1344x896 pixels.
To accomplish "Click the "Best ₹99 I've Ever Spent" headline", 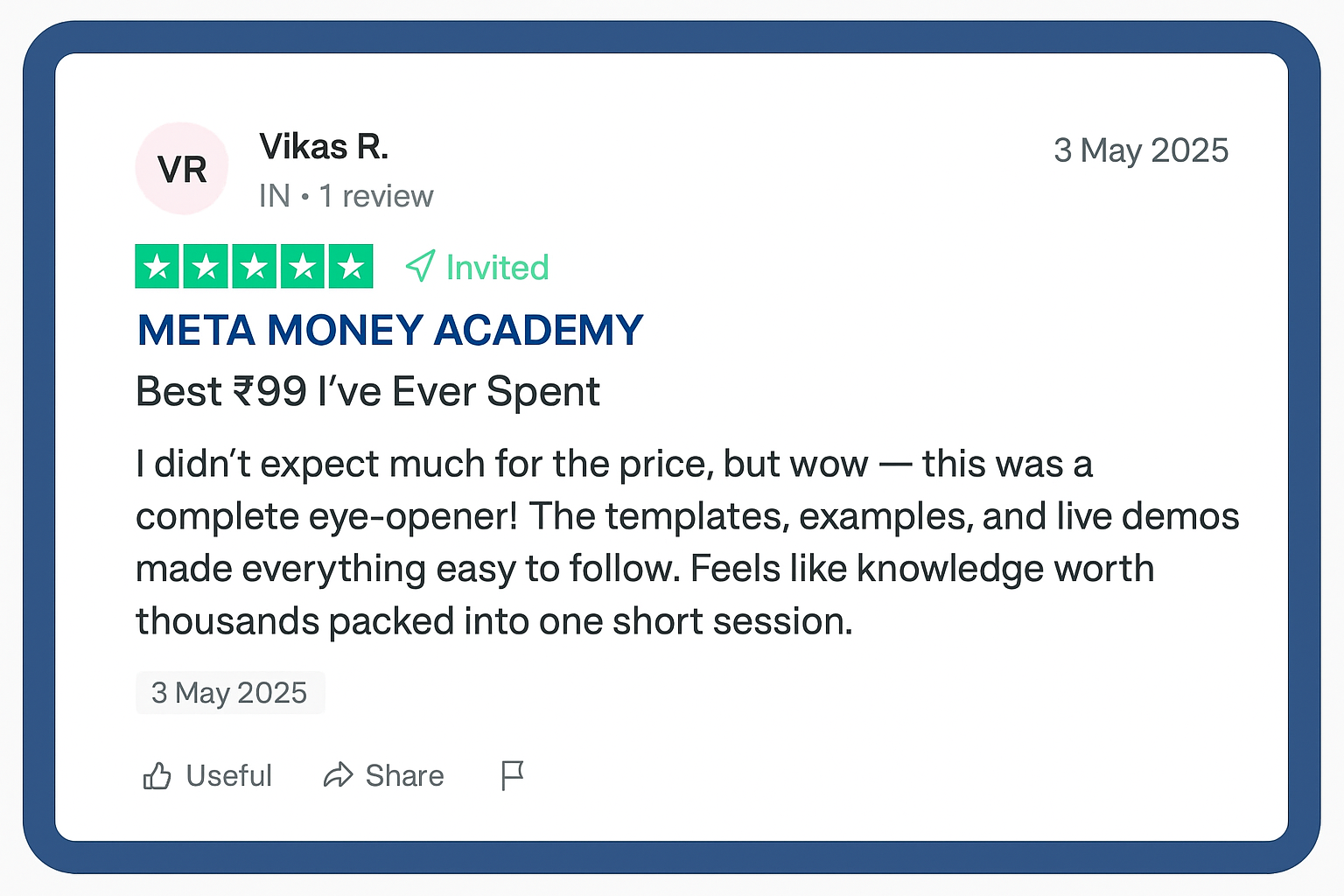I will (x=367, y=391).
